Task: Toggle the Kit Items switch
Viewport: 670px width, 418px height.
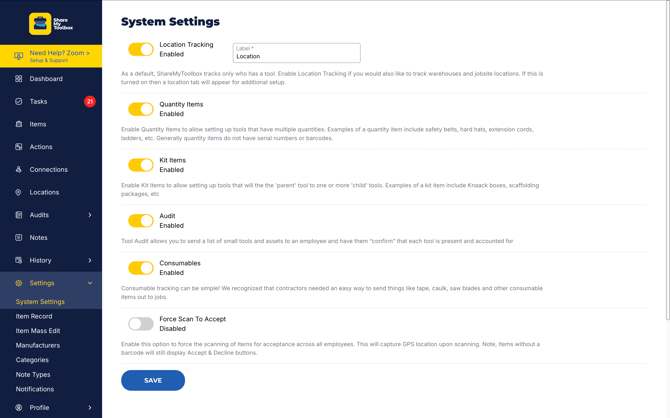Action: tap(141, 165)
